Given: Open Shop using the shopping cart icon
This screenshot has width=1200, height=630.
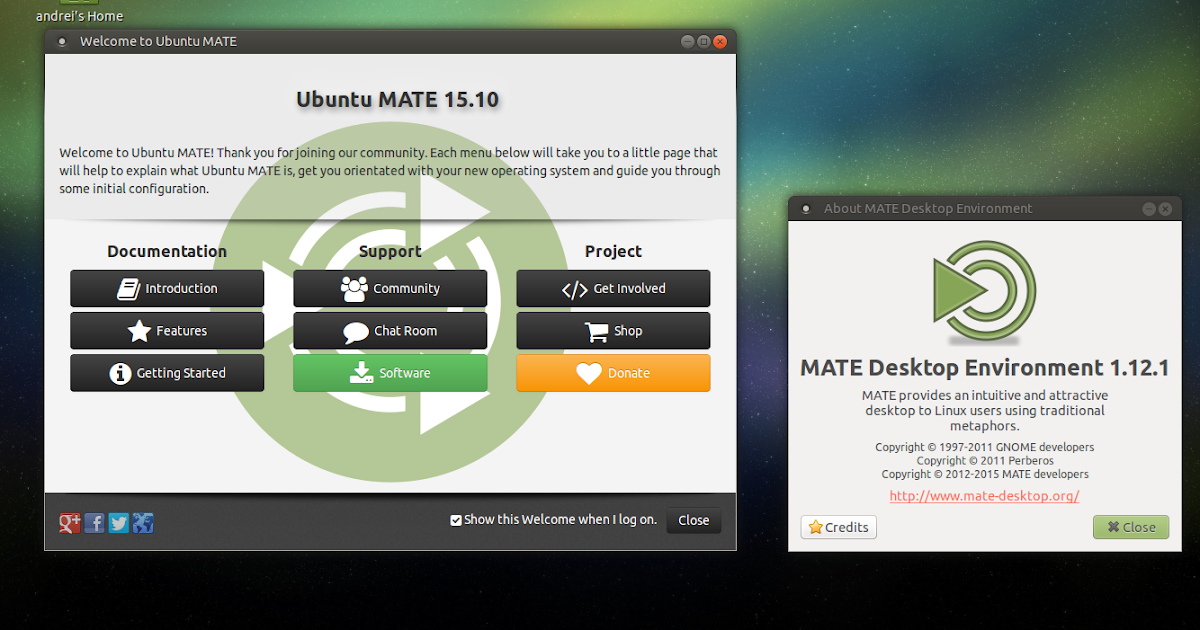Looking at the screenshot, I should pyautogui.click(x=596, y=331).
